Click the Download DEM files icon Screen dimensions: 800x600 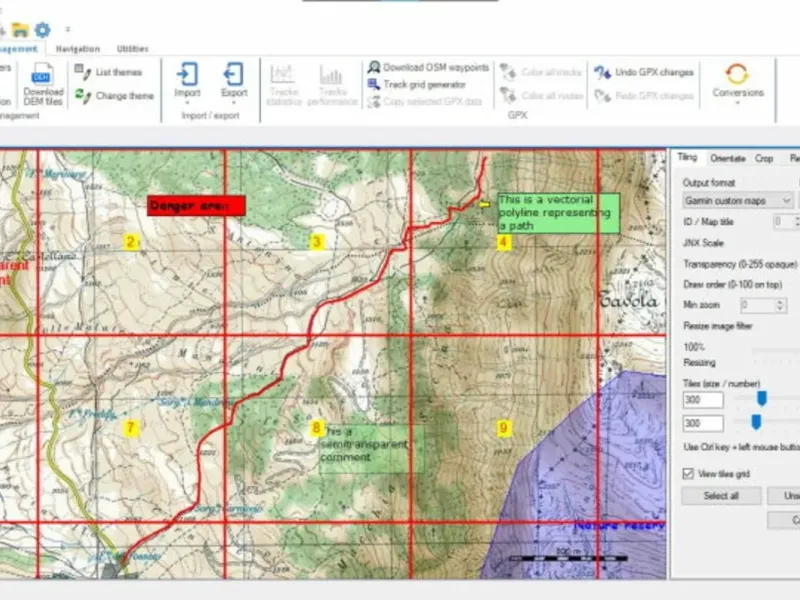point(43,74)
